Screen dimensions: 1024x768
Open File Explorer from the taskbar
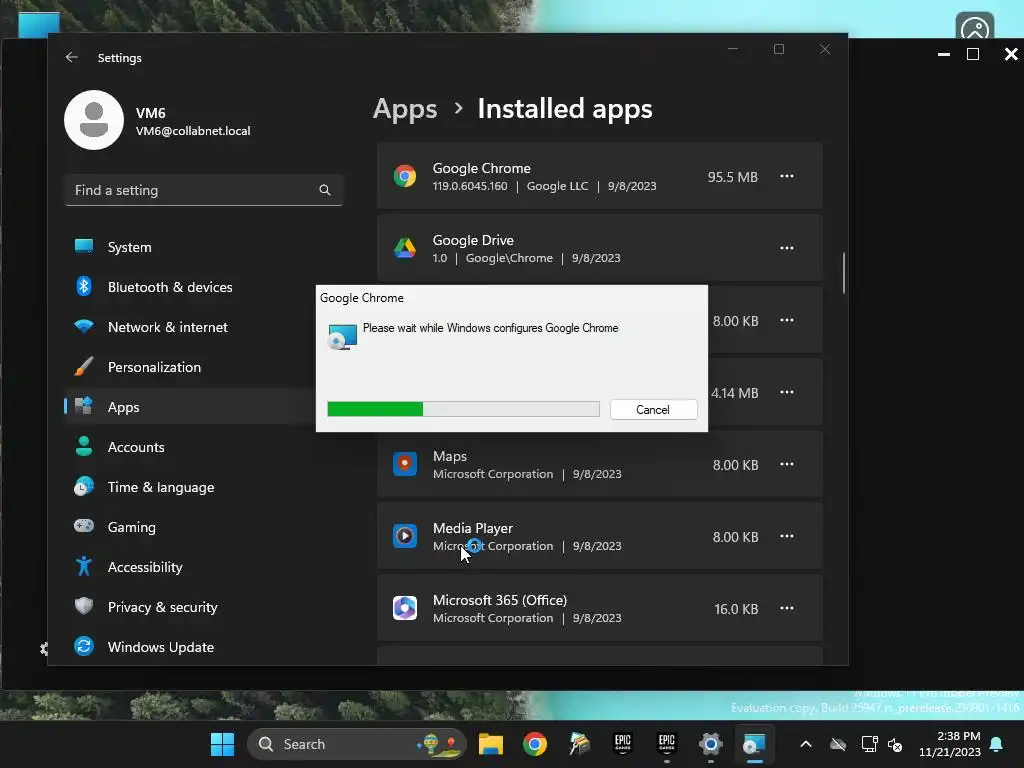click(x=490, y=744)
